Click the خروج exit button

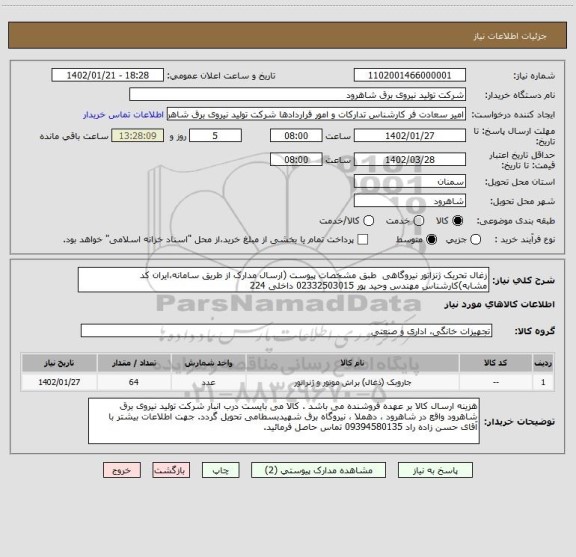[122, 470]
